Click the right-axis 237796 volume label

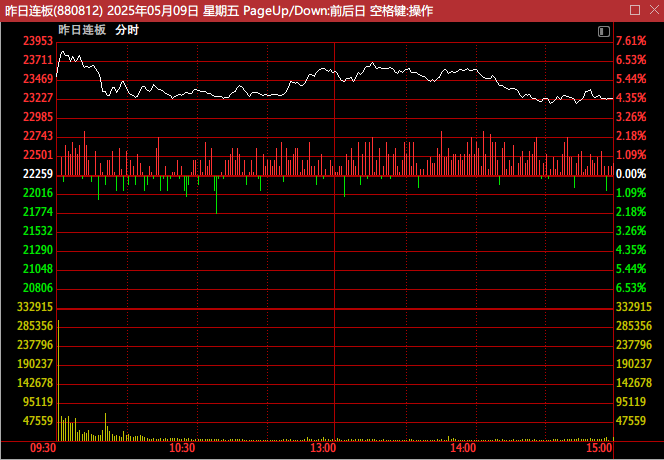click(634, 345)
